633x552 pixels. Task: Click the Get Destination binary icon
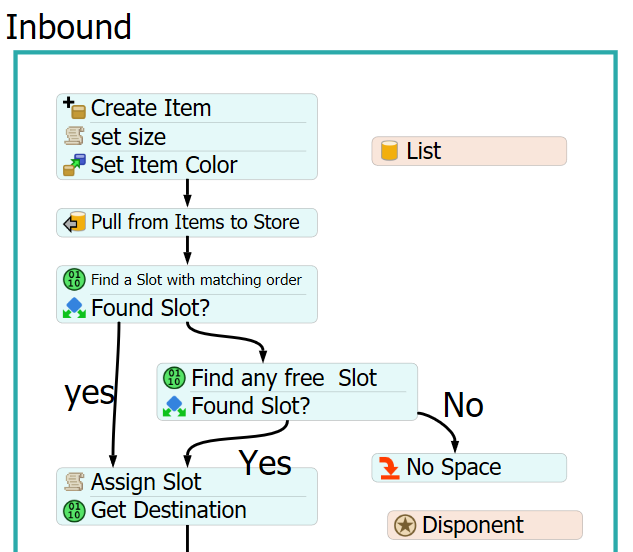74,510
